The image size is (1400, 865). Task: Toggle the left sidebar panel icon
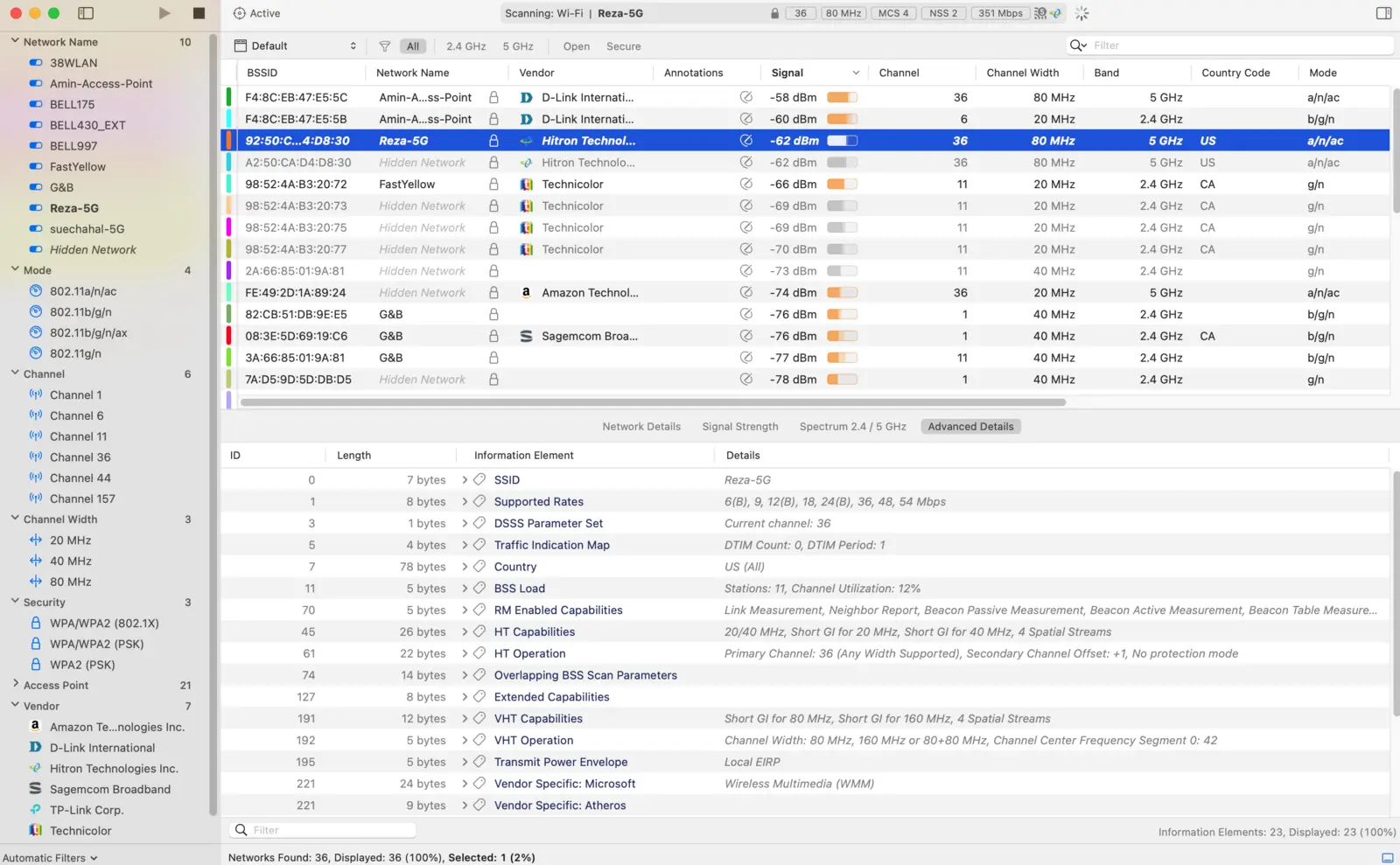click(x=86, y=13)
